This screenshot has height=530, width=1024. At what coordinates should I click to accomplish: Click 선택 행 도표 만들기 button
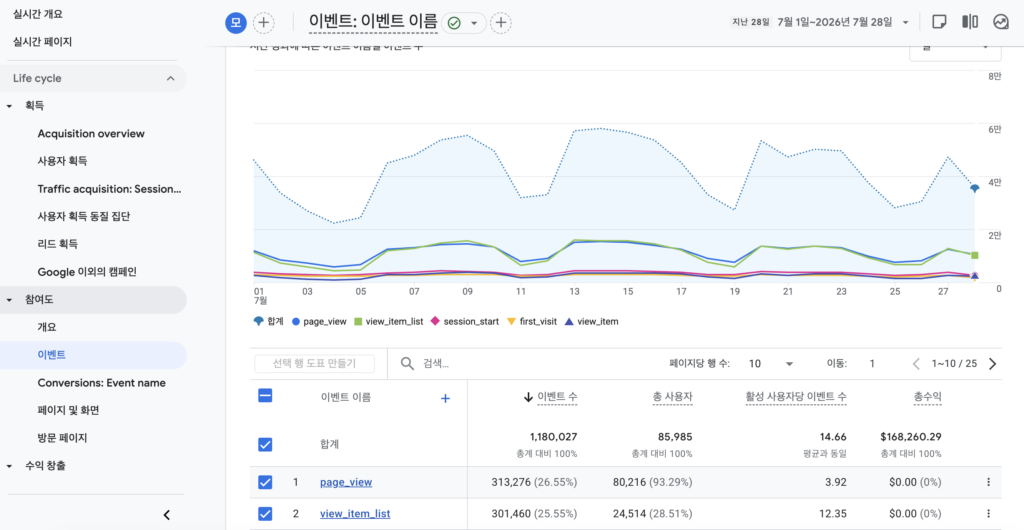coord(315,364)
